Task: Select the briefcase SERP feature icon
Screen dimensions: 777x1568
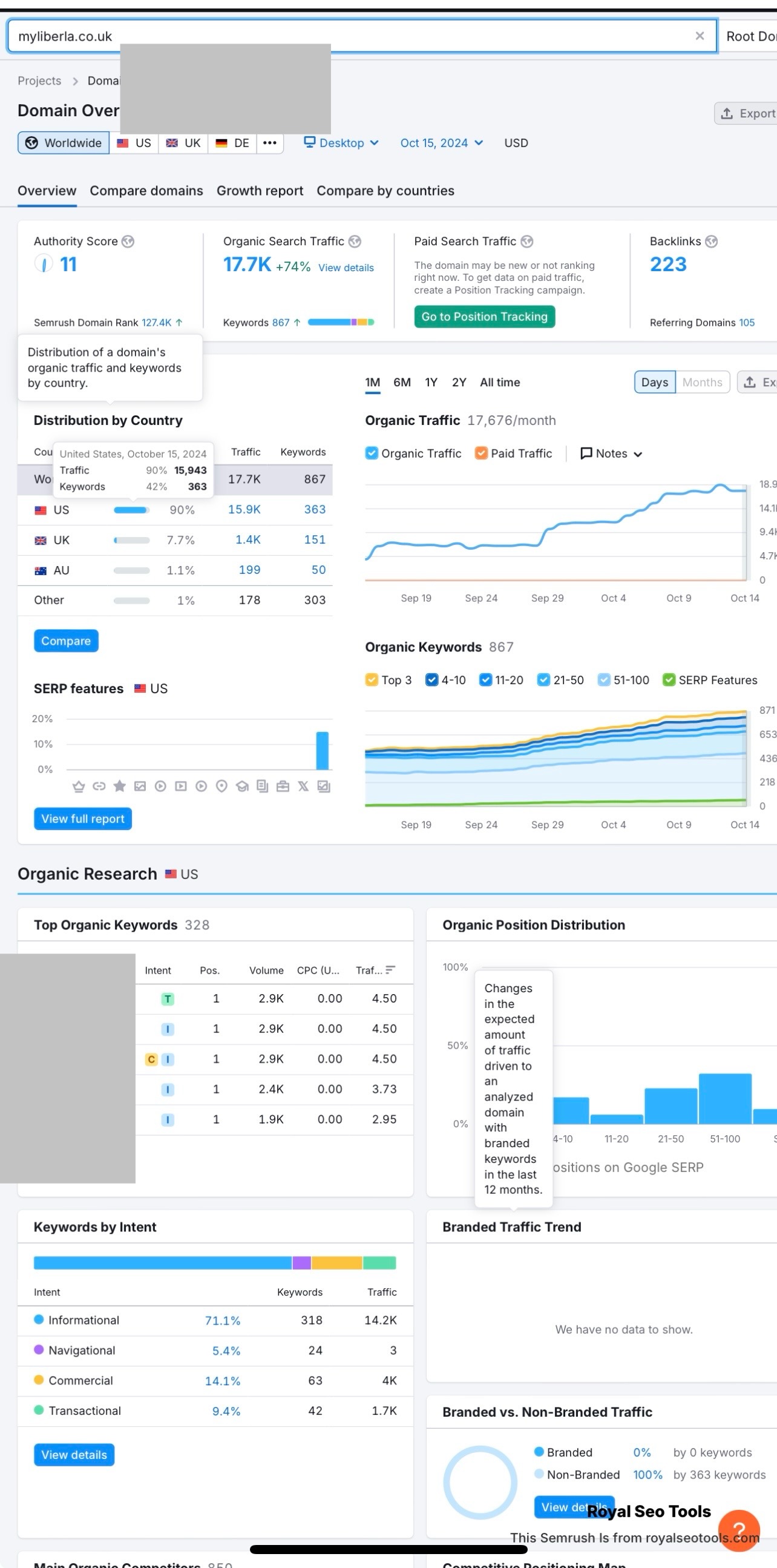Action: [283, 786]
